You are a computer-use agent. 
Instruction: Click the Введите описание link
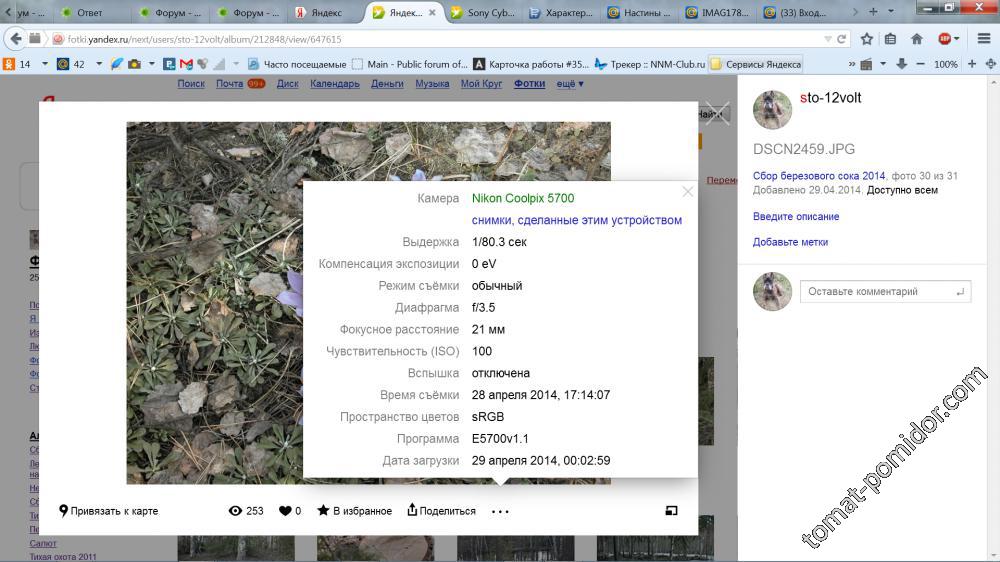pos(796,217)
